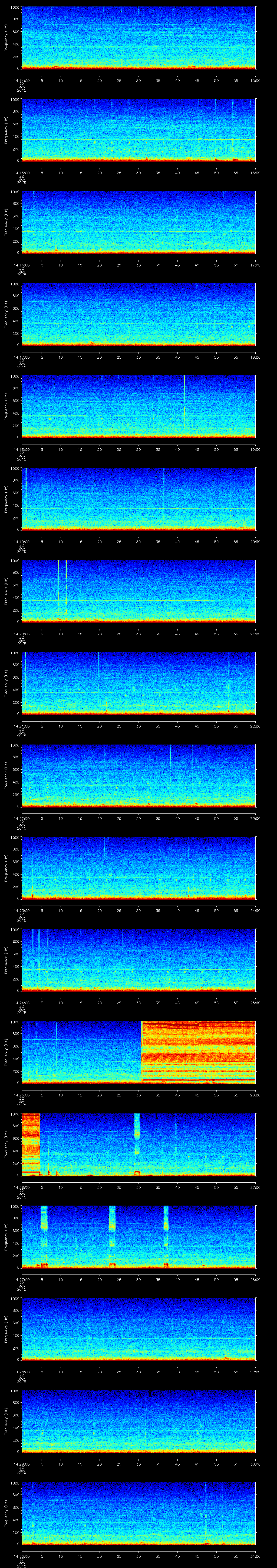Click the 14:30:00 start time label
277x1568 pixels.
[21, 1556]
